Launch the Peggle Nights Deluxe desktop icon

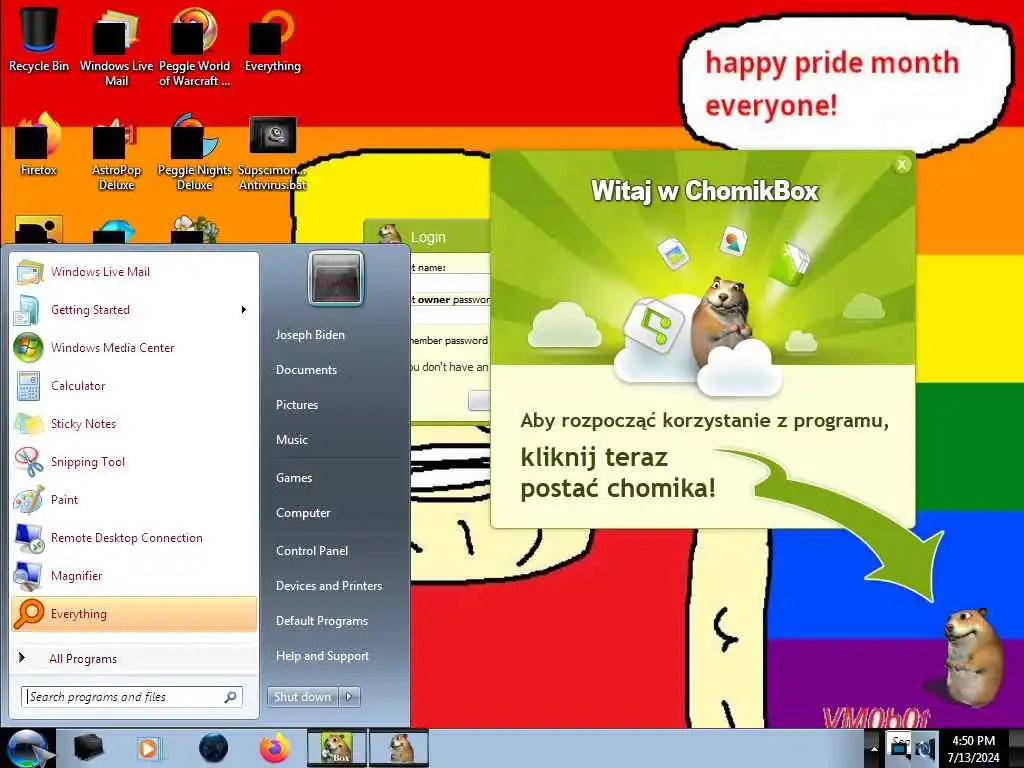(194, 152)
